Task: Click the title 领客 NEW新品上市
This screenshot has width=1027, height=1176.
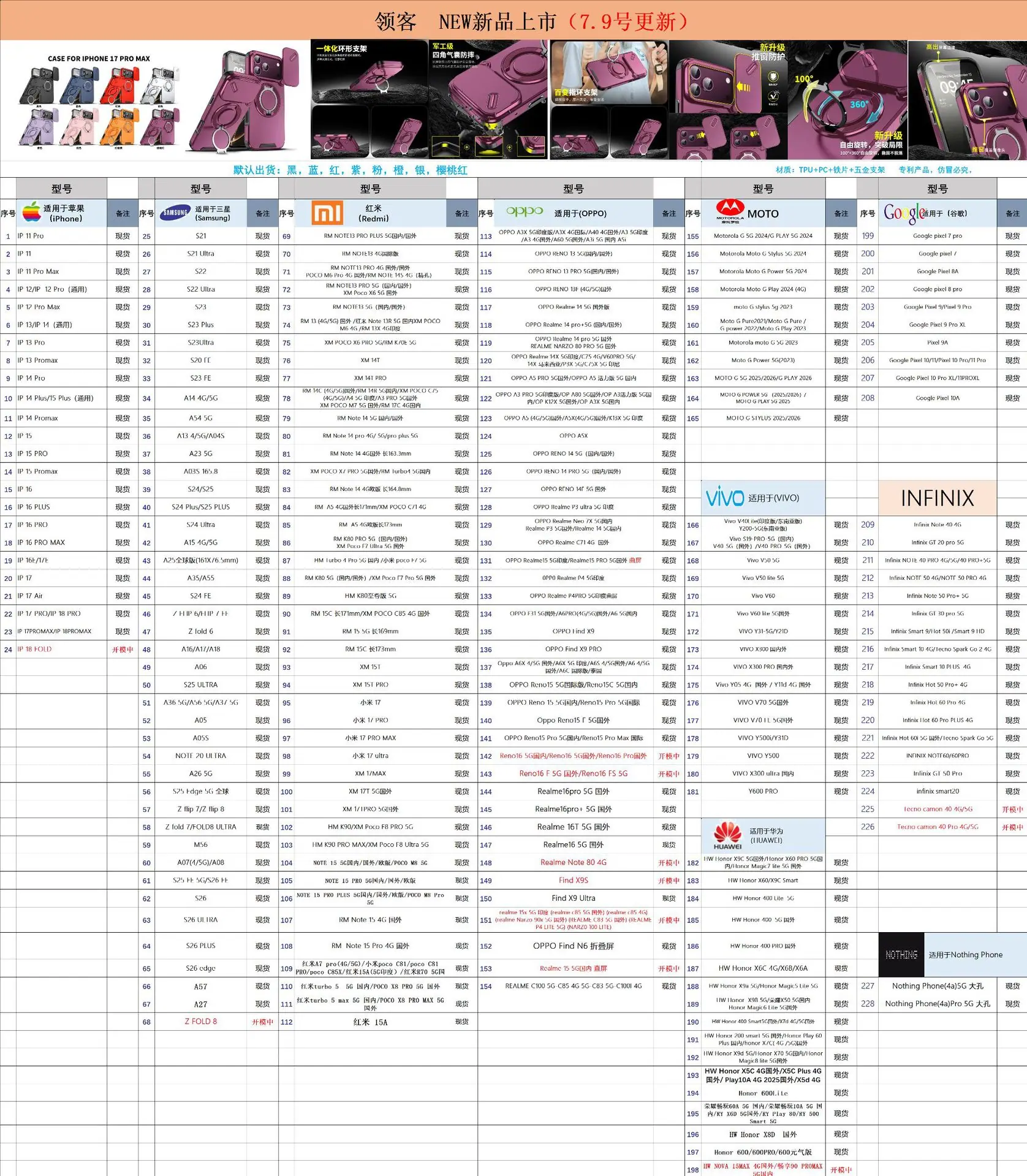Action: (466, 21)
